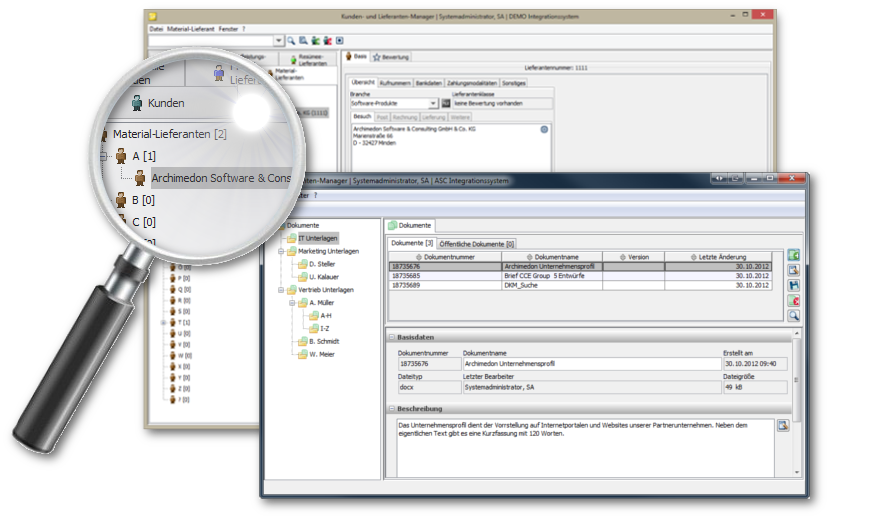Switch to the Zahlungsmodalitäten tab
Screen dimensions: 876x529
(472, 83)
